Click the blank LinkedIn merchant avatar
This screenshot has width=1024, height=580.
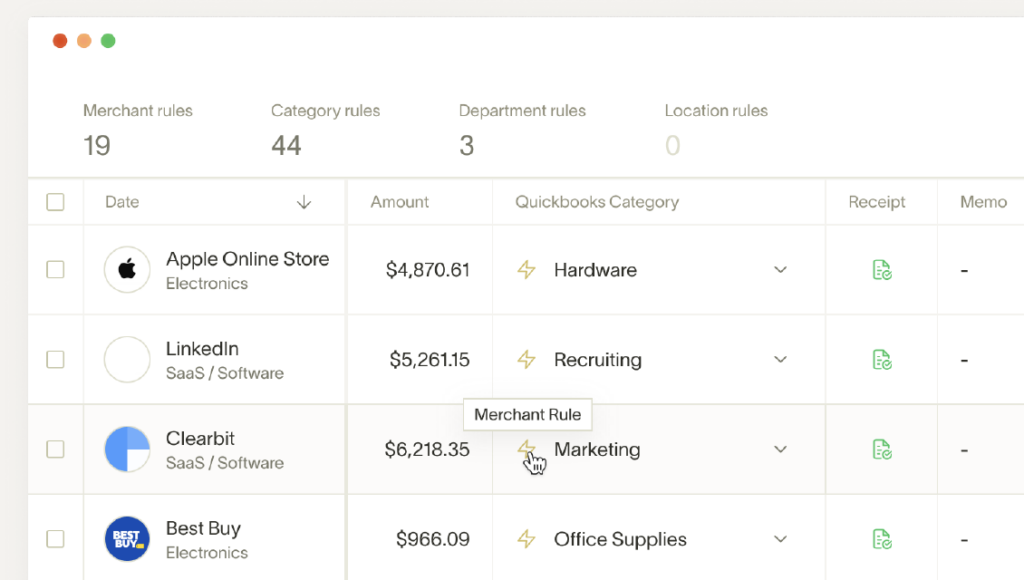[127, 359]
